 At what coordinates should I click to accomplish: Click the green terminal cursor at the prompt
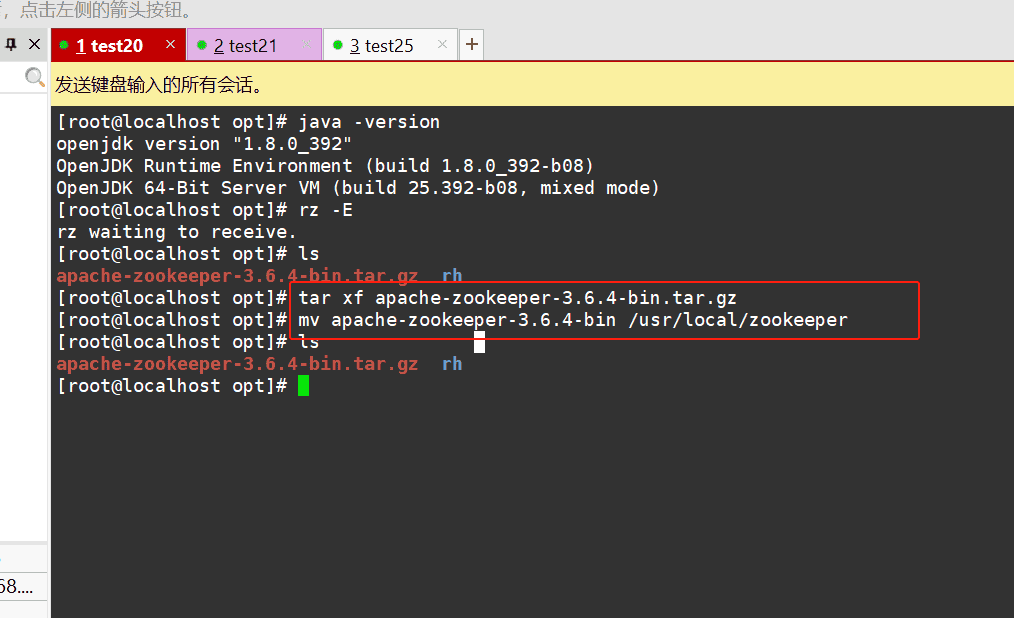(303, 386)
